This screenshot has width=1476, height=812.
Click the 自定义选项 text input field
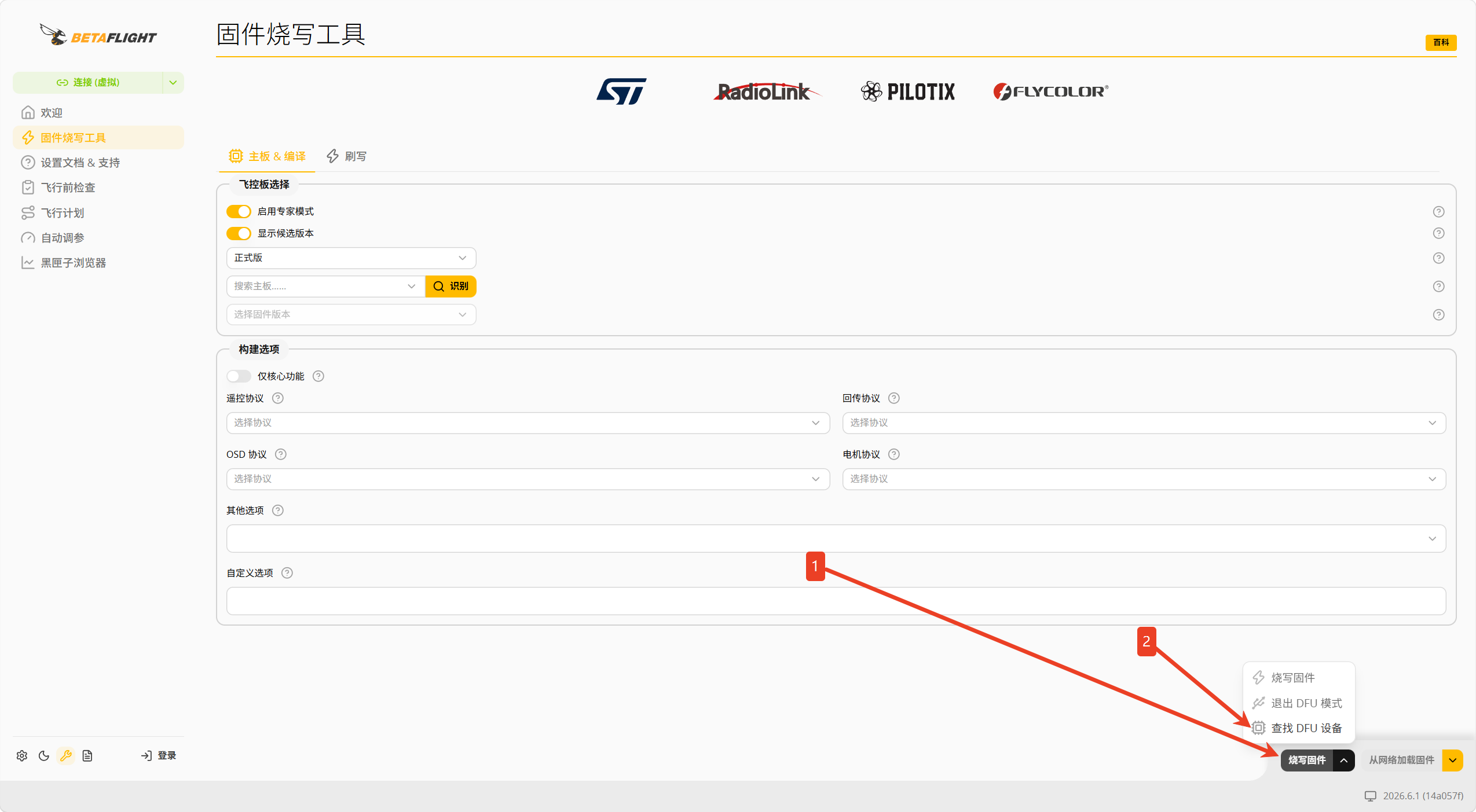(x=836, y=601)
